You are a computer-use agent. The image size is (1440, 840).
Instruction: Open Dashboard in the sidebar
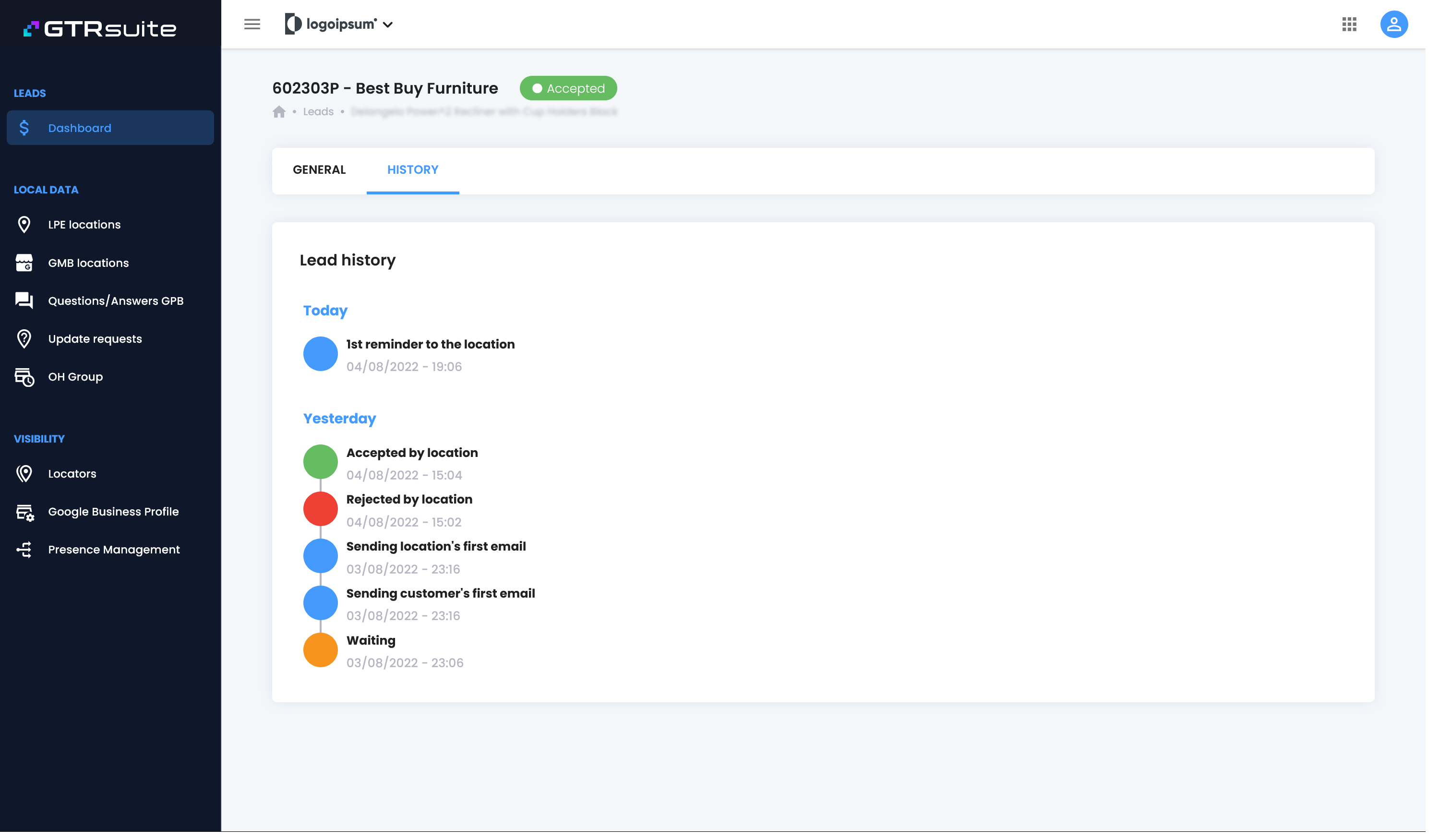(x=110, y=128)
